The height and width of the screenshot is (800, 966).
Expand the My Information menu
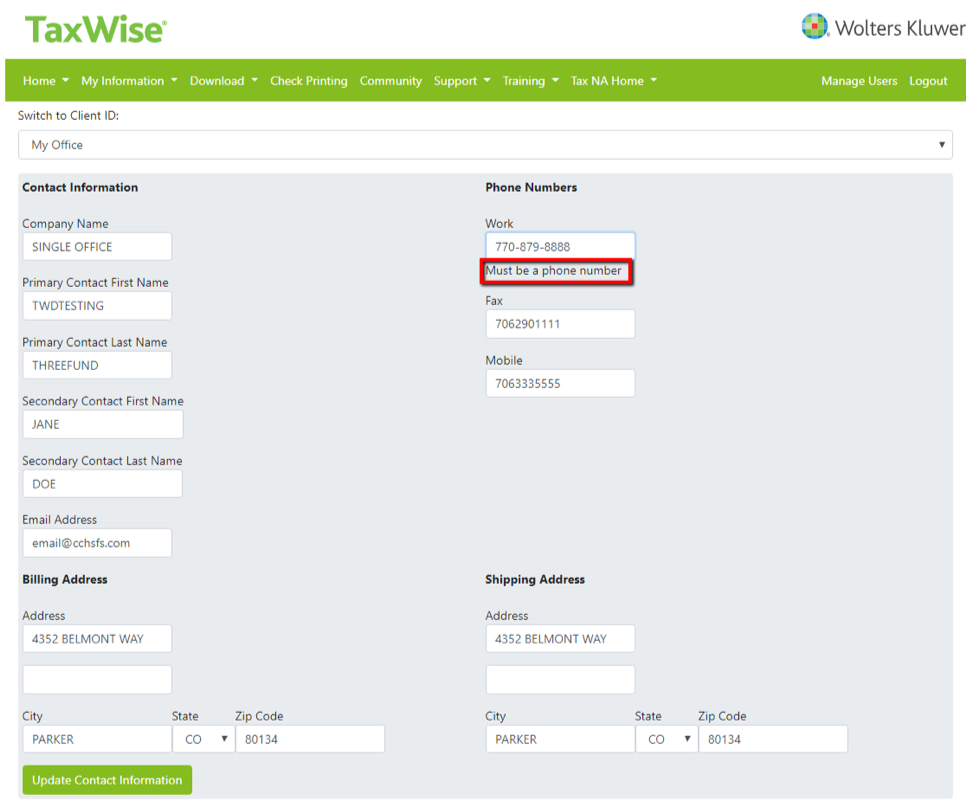[129, 80]
